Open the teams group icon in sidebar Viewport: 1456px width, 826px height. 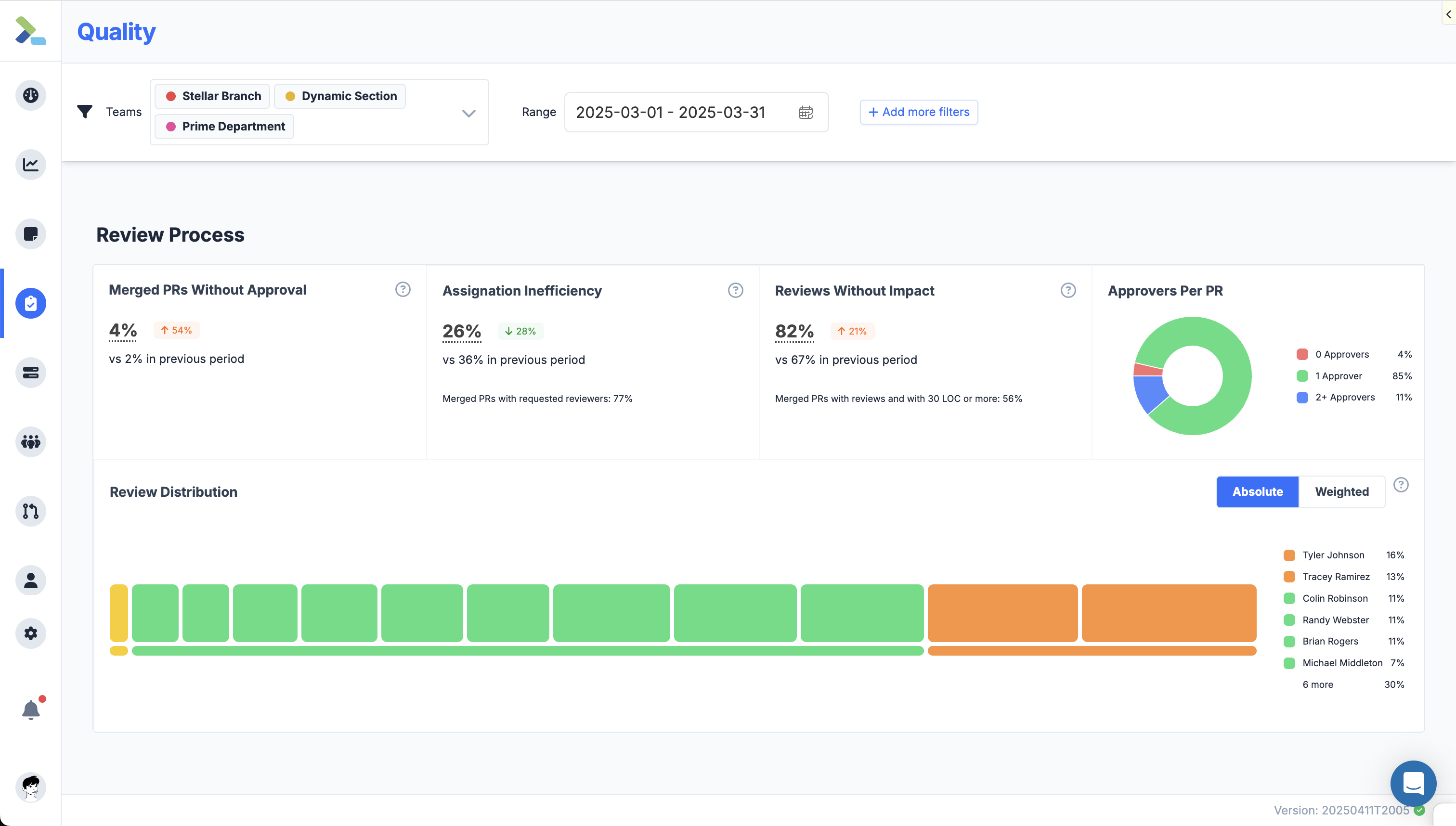[x=31, y=442]
